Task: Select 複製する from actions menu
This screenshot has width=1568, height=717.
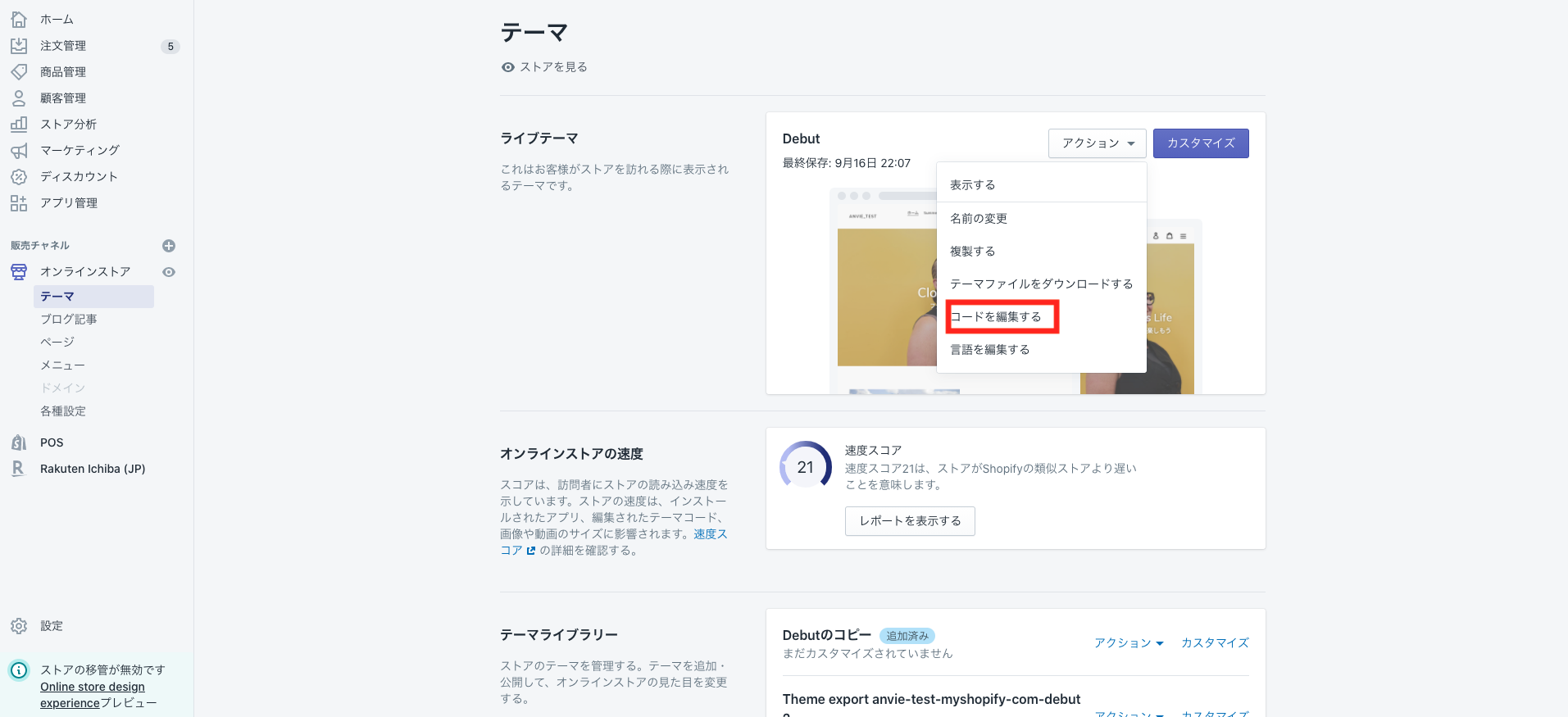Action: point(1041,252)
